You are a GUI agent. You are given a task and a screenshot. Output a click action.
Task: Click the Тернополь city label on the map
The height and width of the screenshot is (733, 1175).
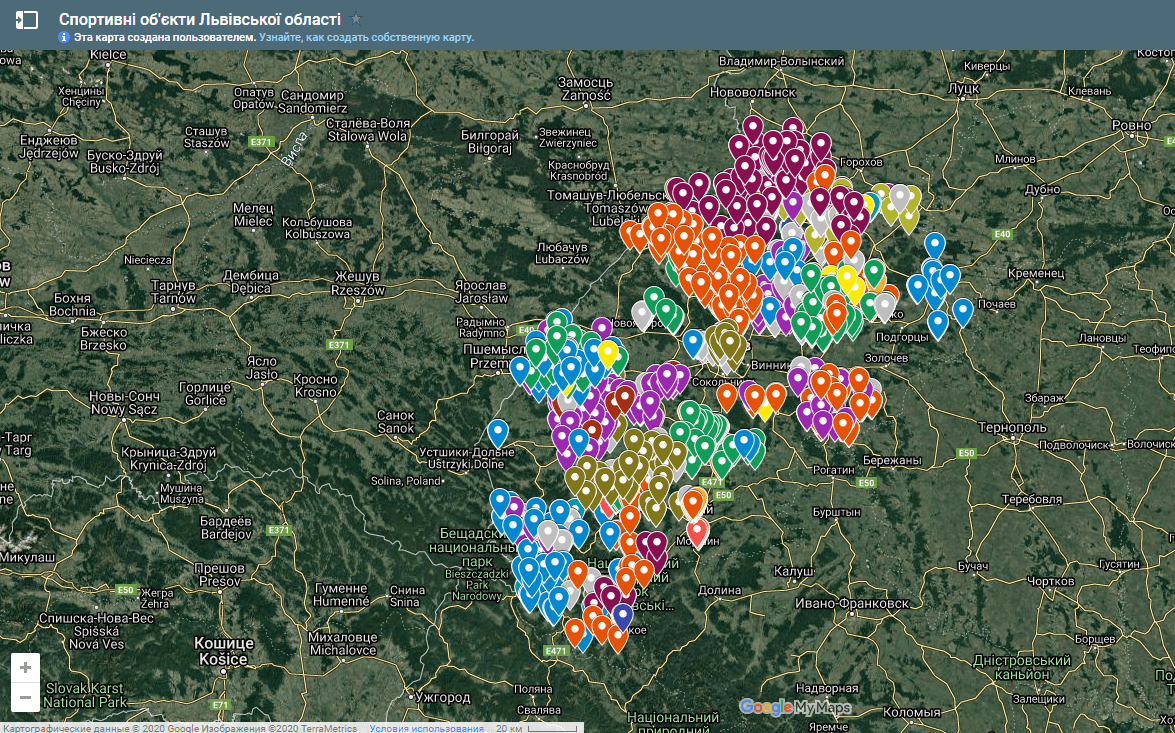click(x=1010, y=427)
